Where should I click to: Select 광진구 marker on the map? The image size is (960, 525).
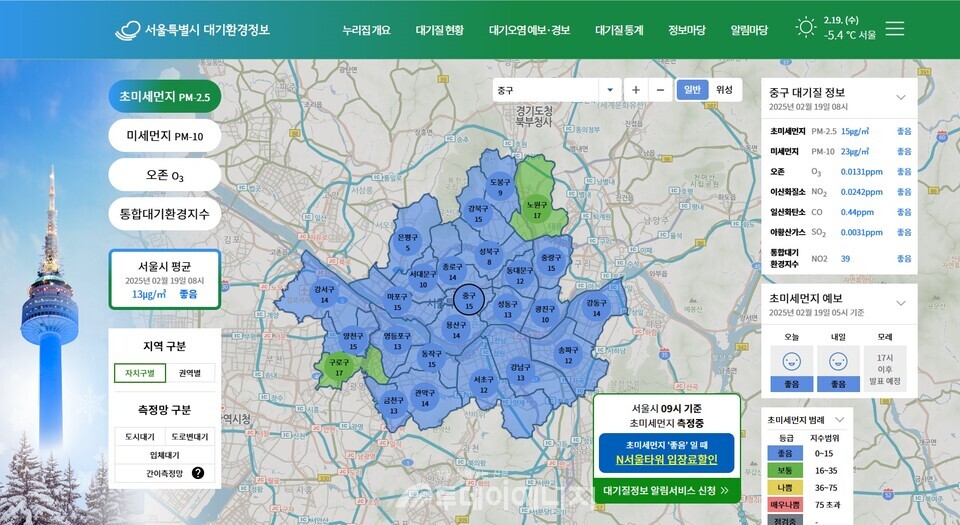point(545,314)
